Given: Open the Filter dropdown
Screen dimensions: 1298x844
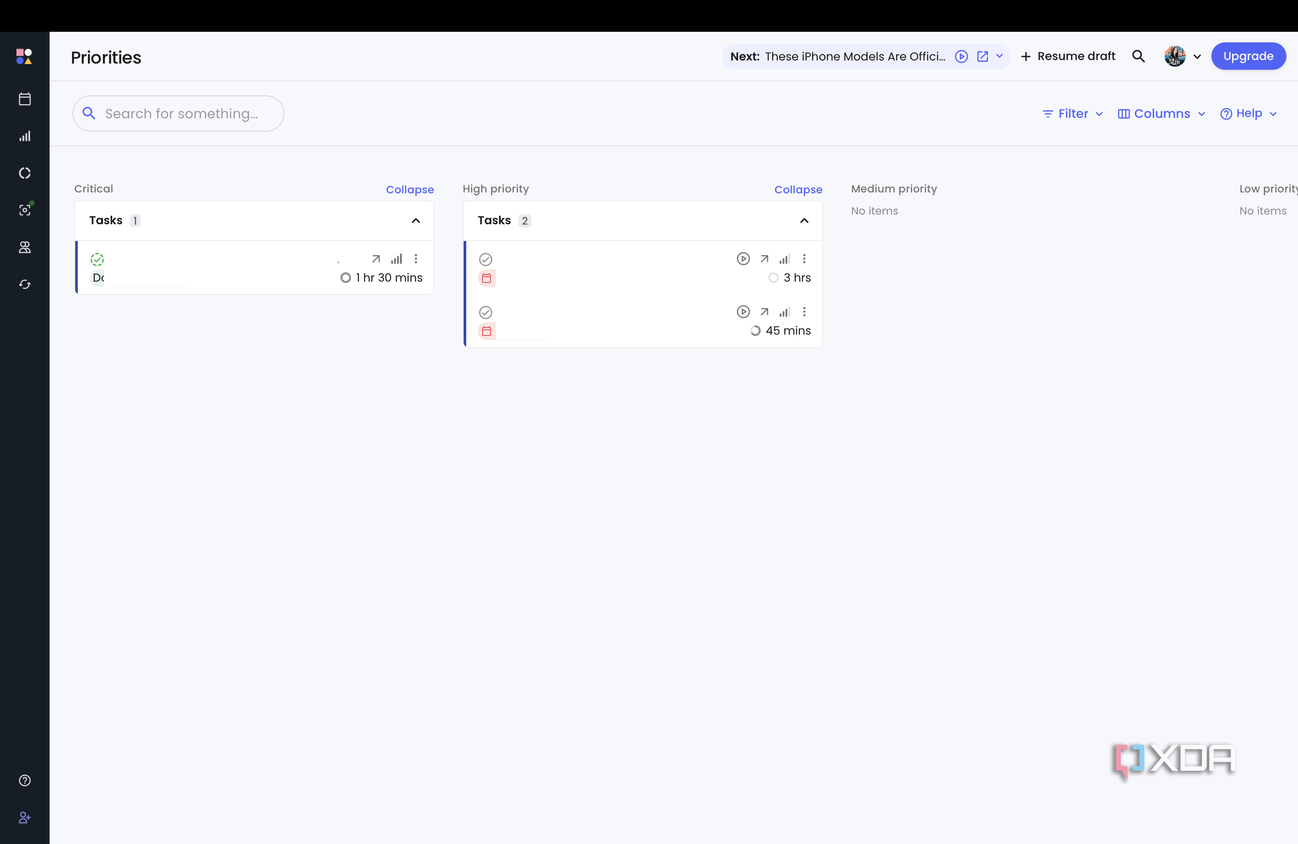Looking at the screenshot, I should 1072,114.
